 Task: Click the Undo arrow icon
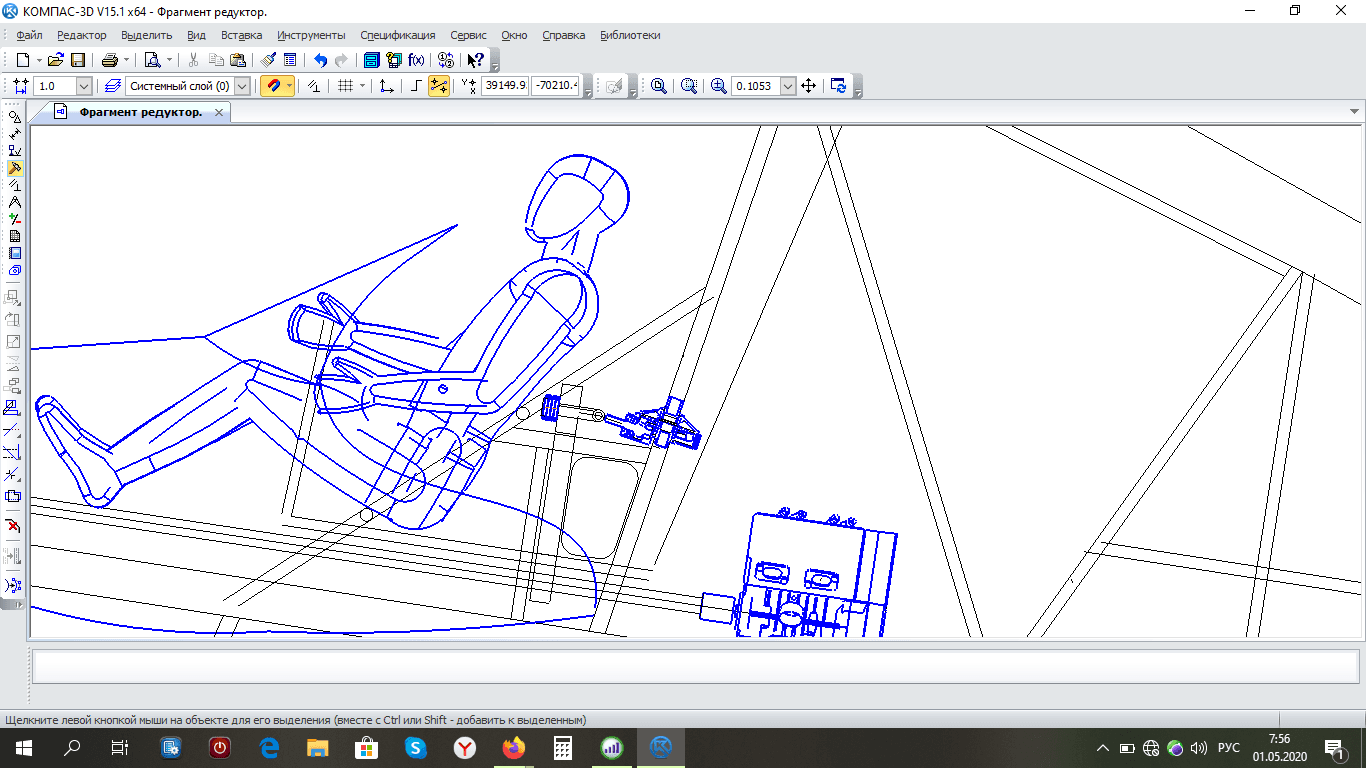click(x=320, y=60)
